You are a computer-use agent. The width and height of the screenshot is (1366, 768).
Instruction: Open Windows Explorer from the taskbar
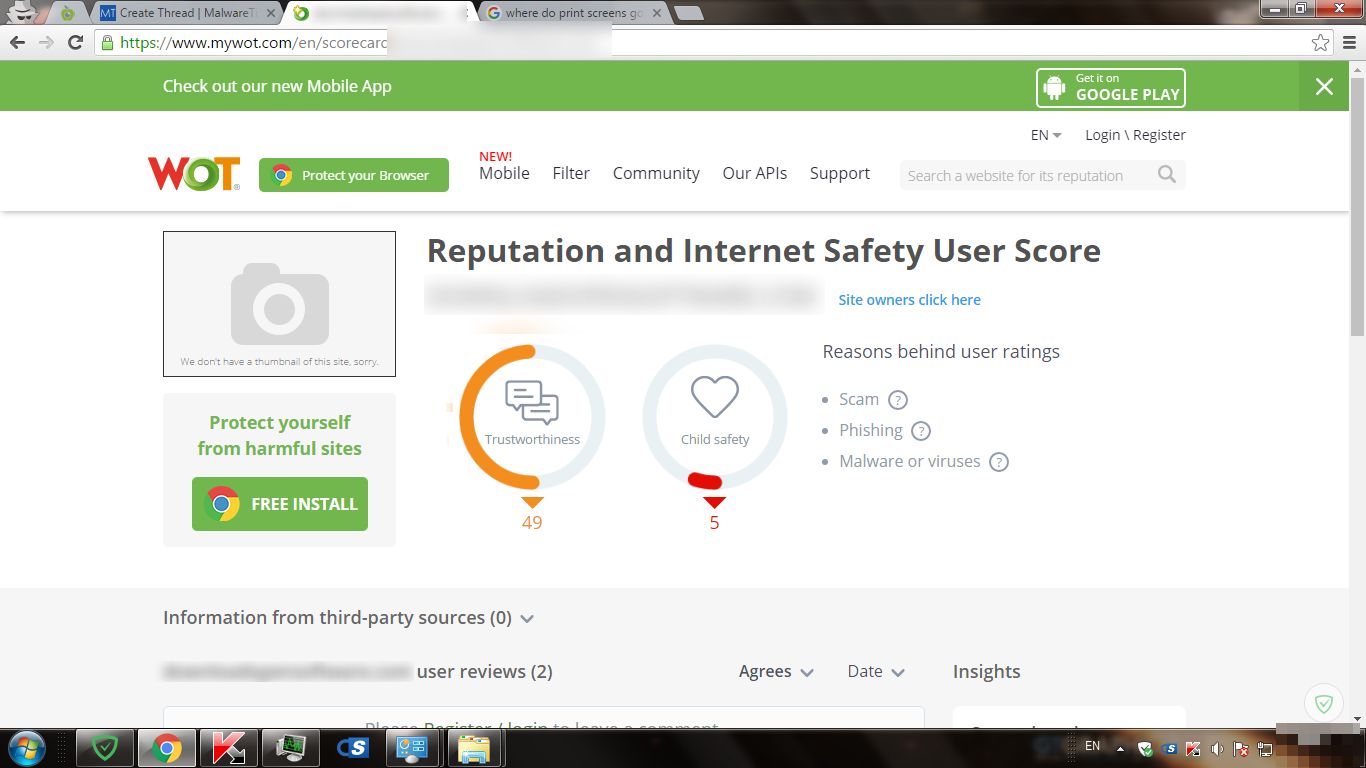coord(473,748)
